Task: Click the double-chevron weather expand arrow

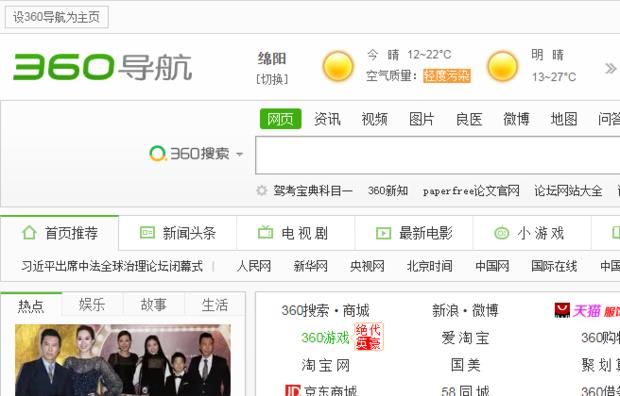Action: click(x=610, y=68)
